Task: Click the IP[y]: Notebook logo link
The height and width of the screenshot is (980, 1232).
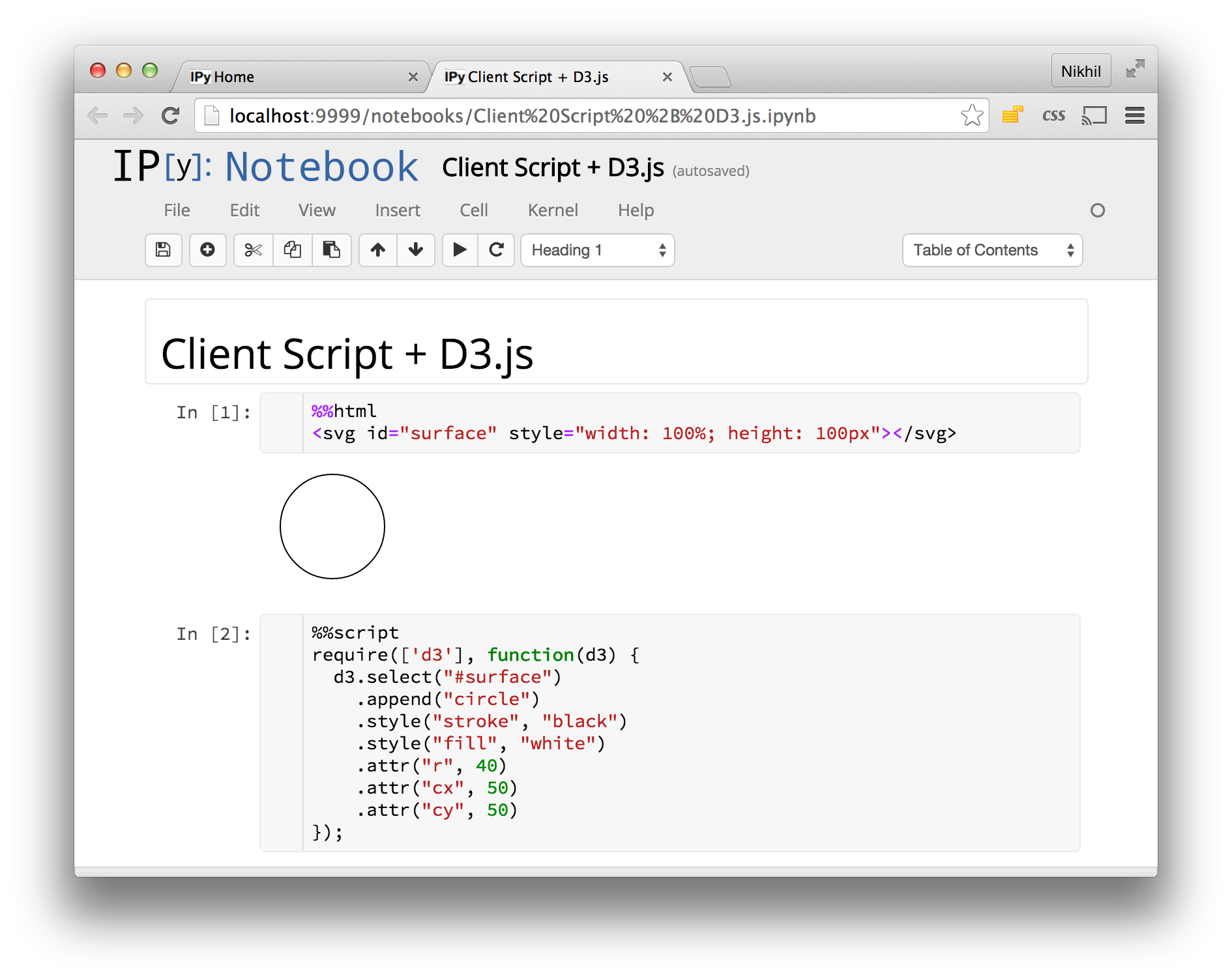Action: [265, 167]
